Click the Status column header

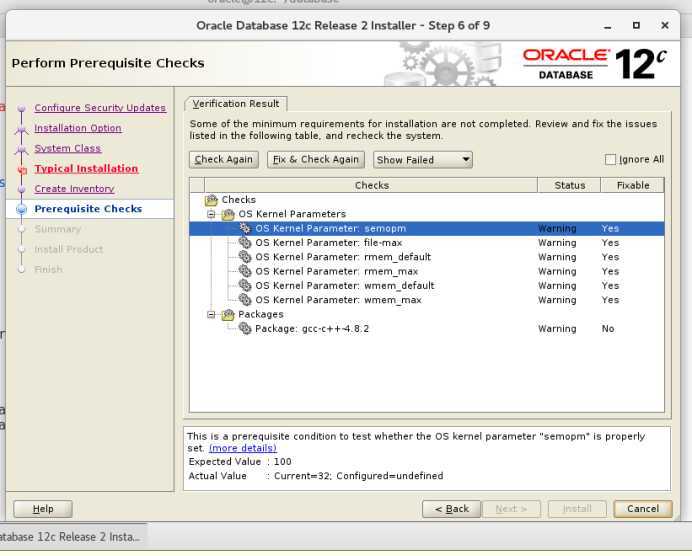coord(569,185)
